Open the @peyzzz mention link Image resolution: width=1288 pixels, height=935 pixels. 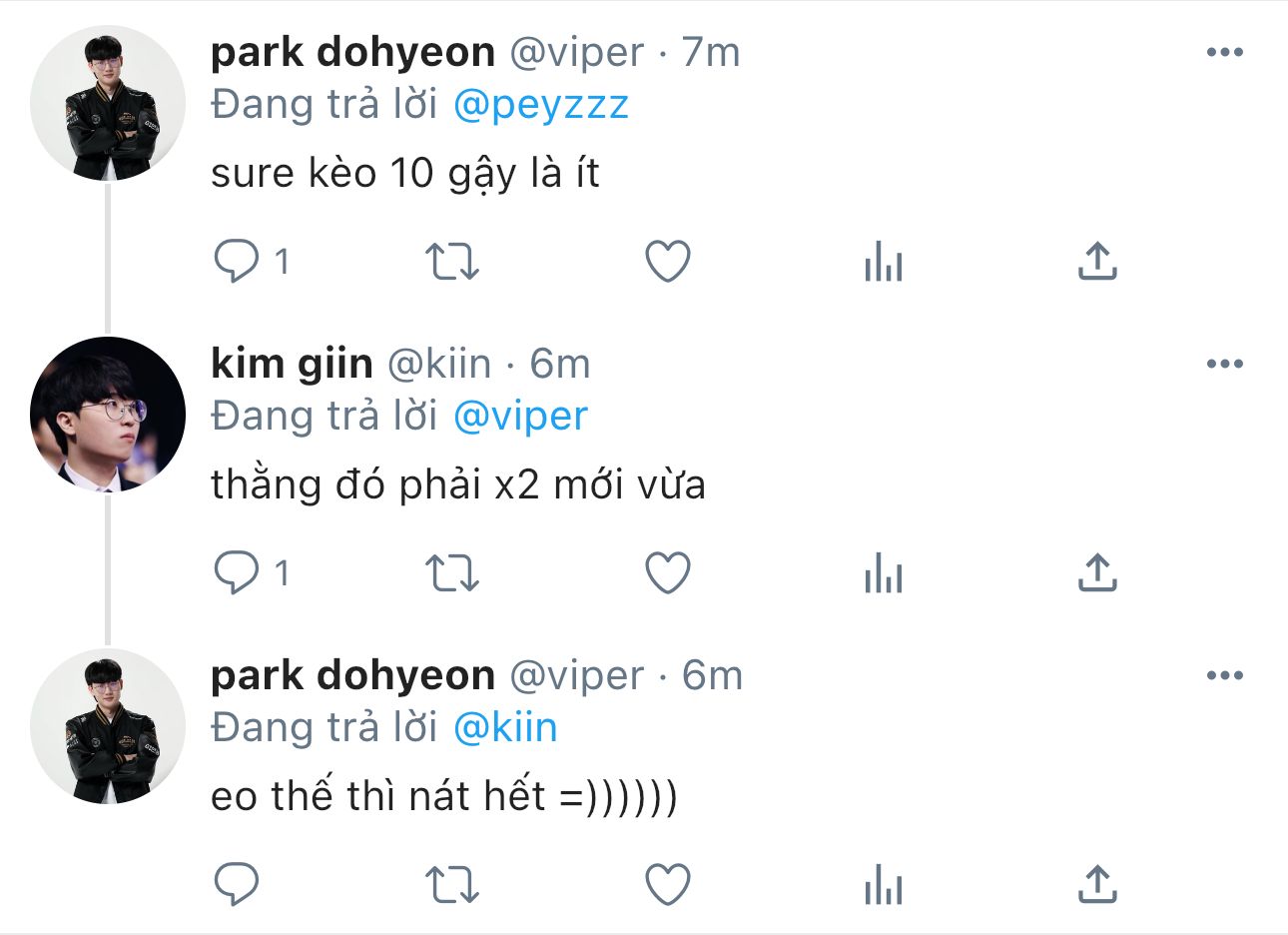click(x=541, y=105)
